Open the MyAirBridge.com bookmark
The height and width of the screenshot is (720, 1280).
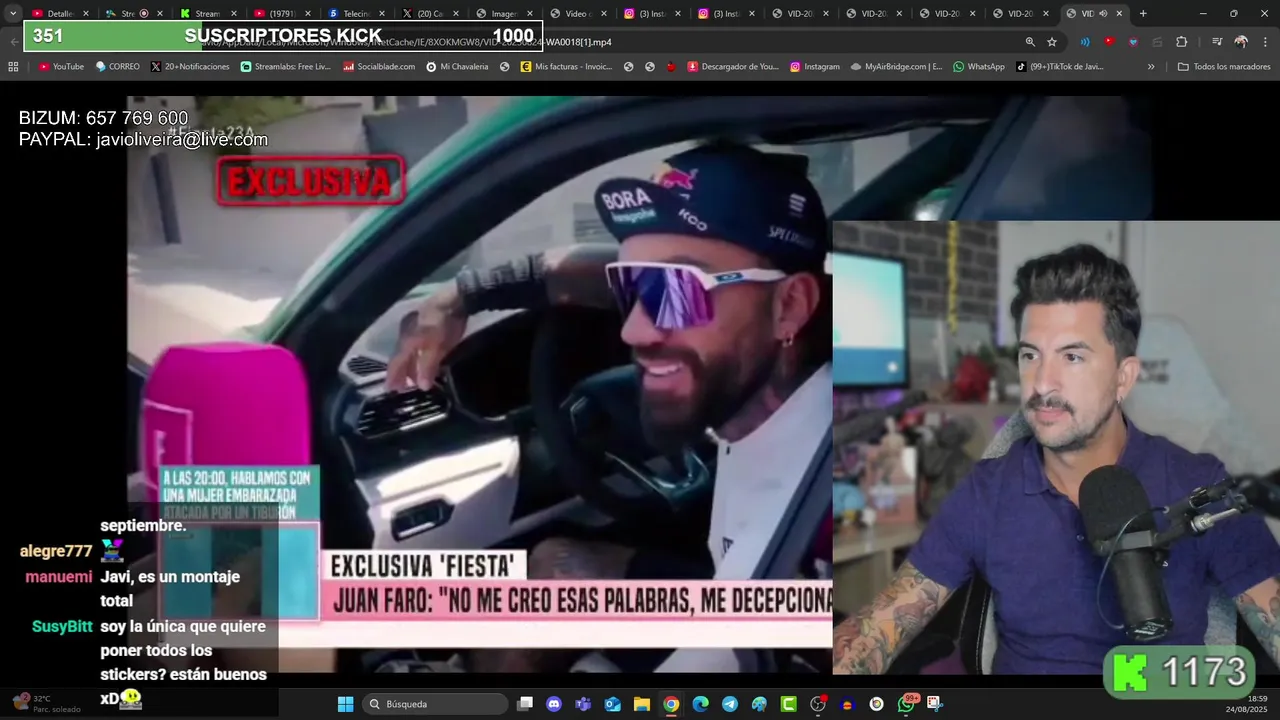pos(896,67)
